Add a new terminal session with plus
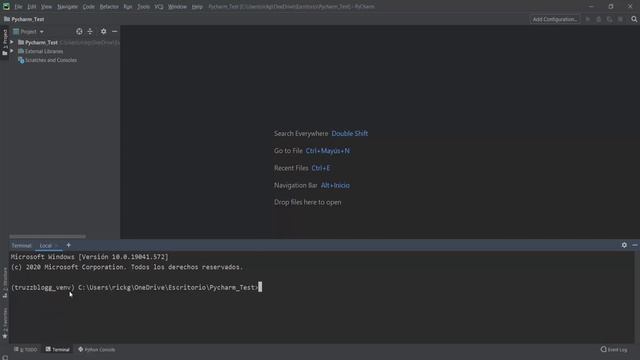640x360 pixels. (69, 245)
